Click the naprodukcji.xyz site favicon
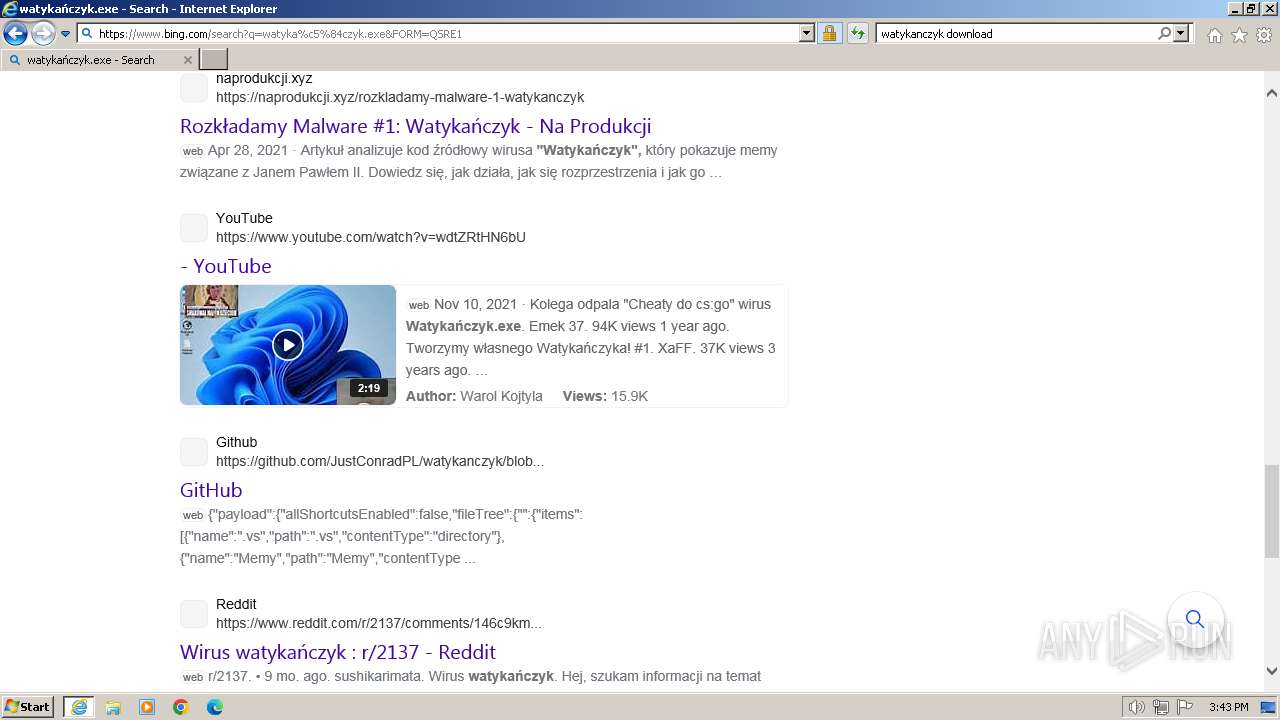1280x720 pixels. point(194,88)
